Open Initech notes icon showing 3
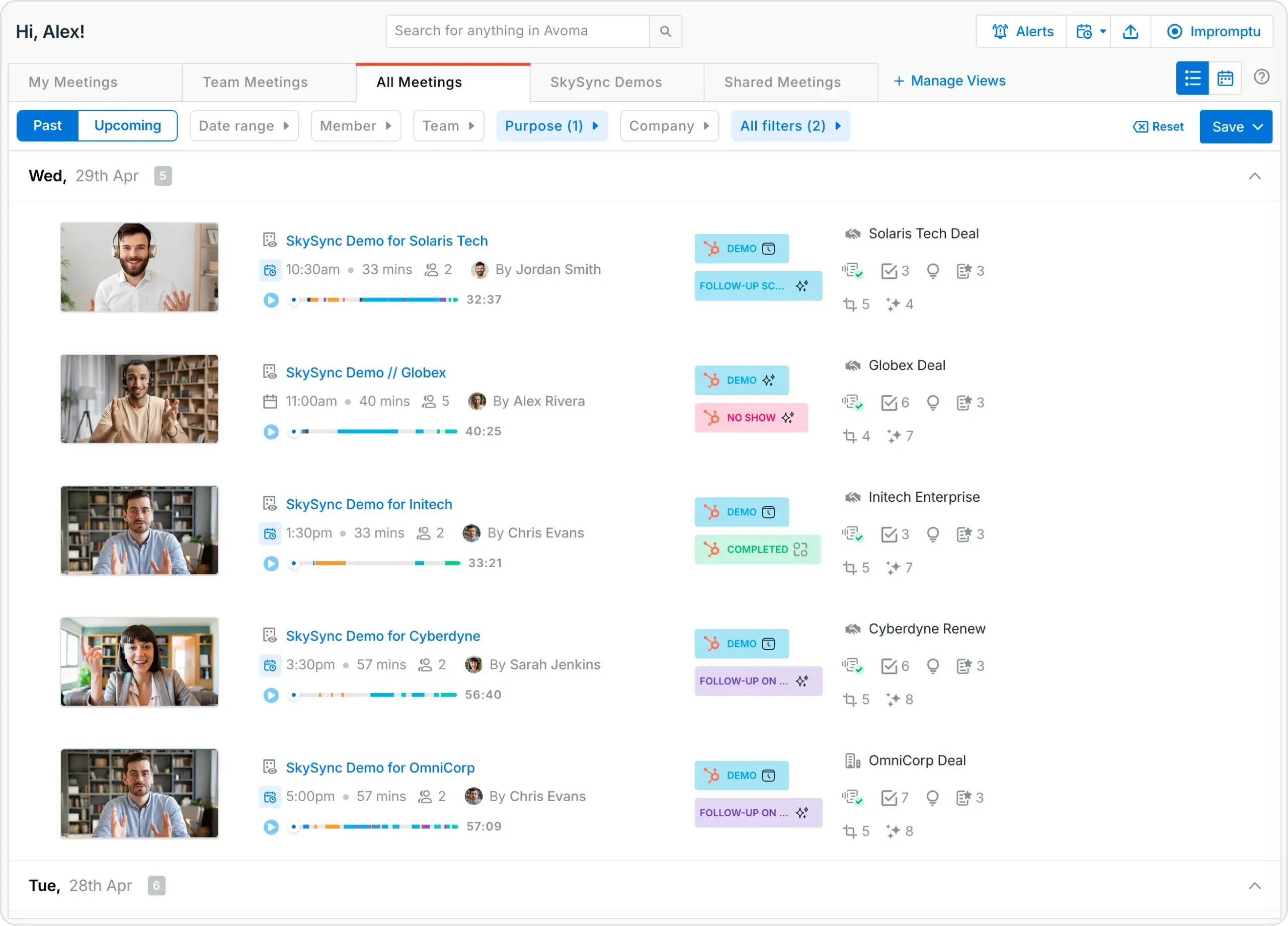 click(963, 534)
